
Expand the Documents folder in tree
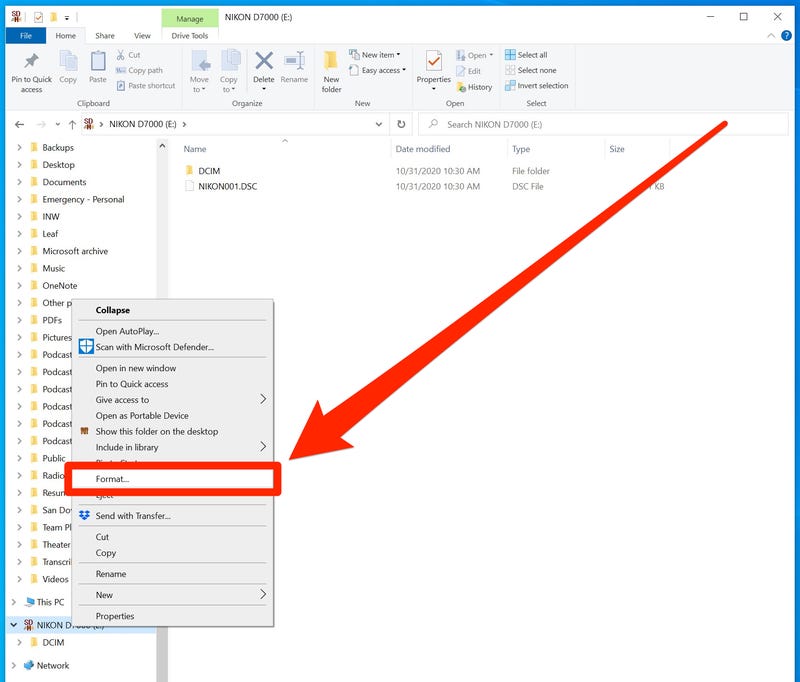(x=19, y=182)
